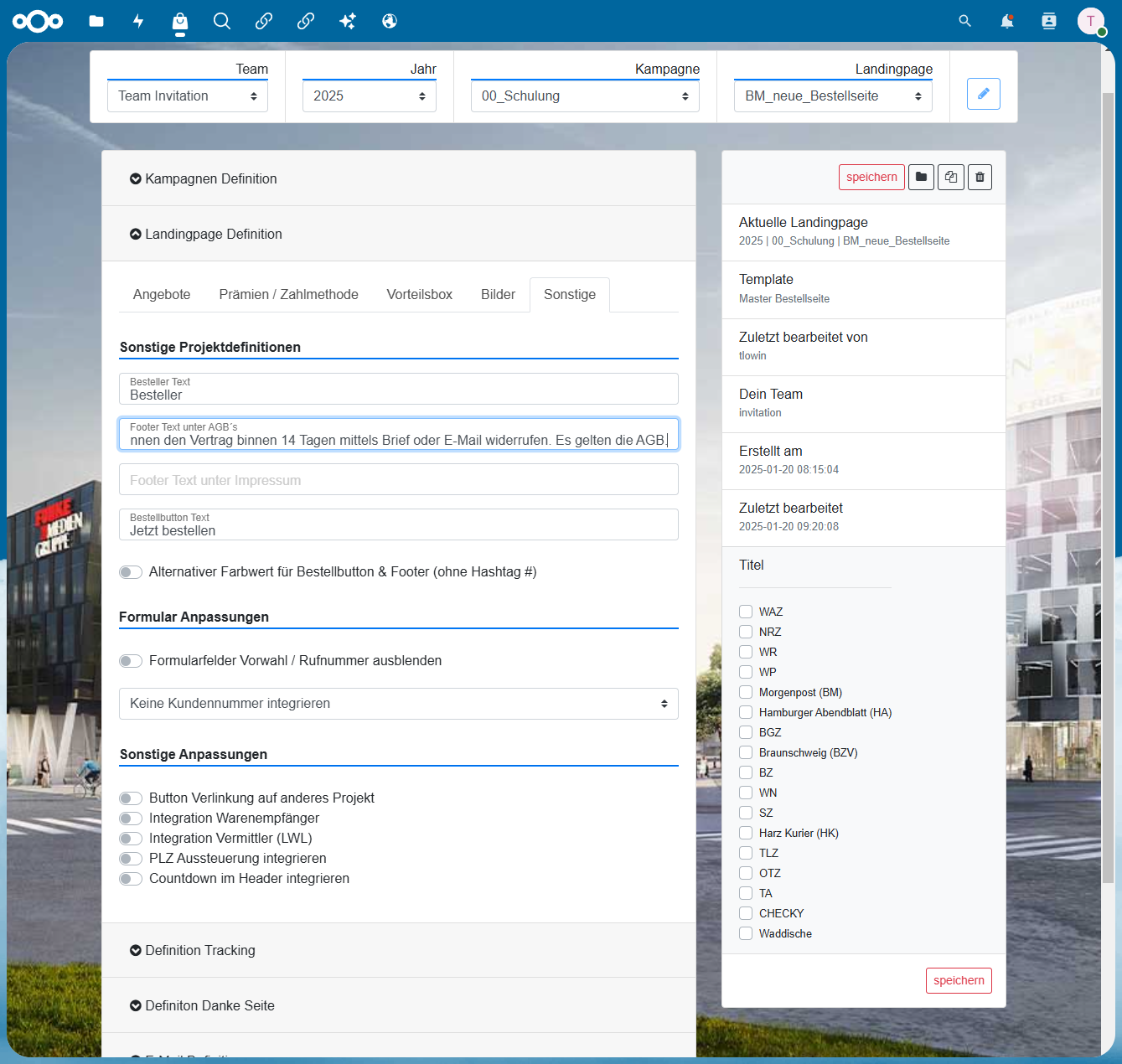Click the magnifier icon beside the shopping bag
Image resolution: width=1122 pixels, height=1064 pixels.
click(222, 21)
